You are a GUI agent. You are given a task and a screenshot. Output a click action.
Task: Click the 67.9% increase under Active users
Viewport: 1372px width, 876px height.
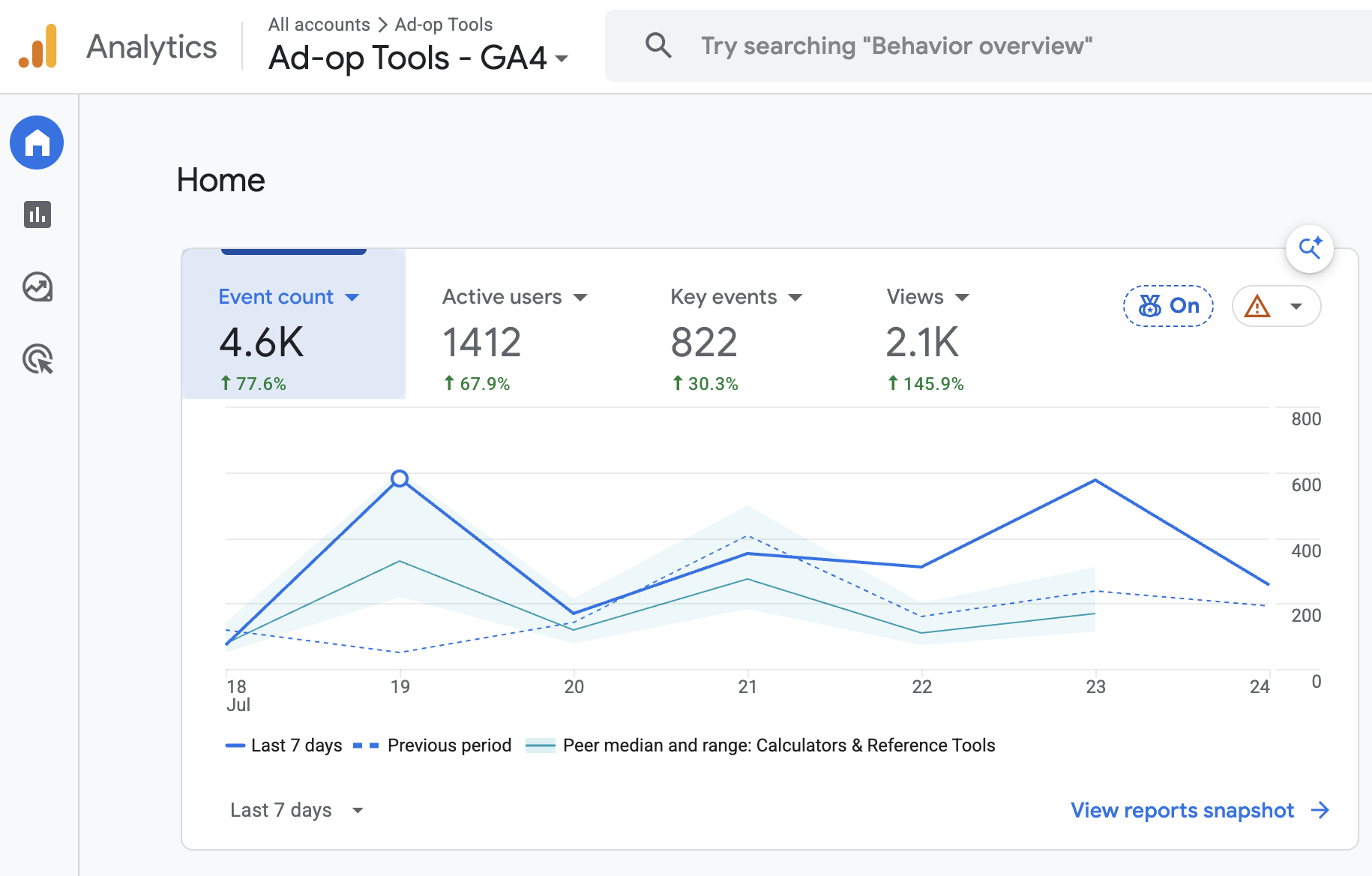click(x=477, y=383)
